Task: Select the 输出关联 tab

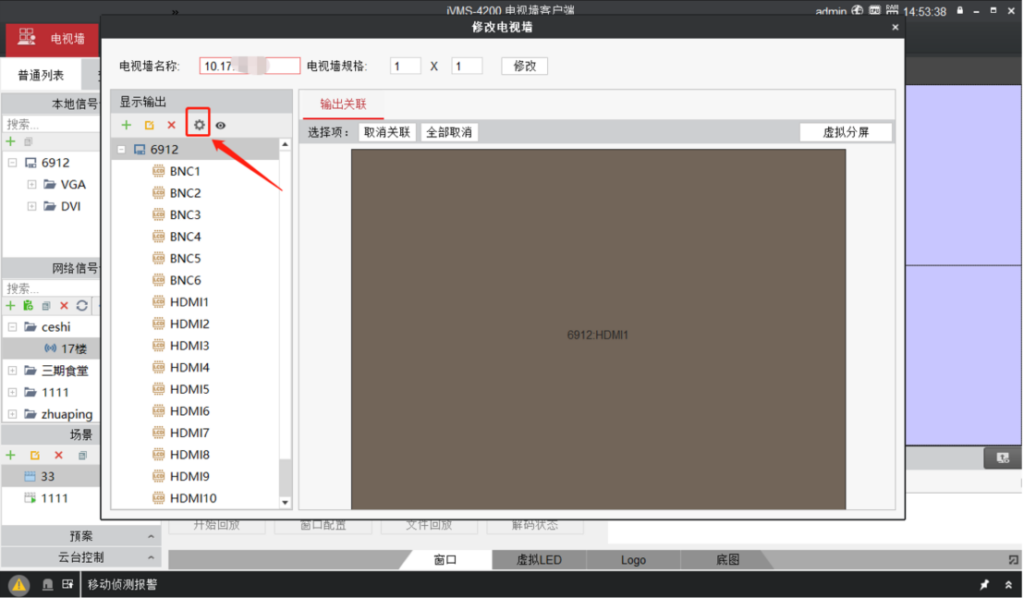Action: click(343, 104)
